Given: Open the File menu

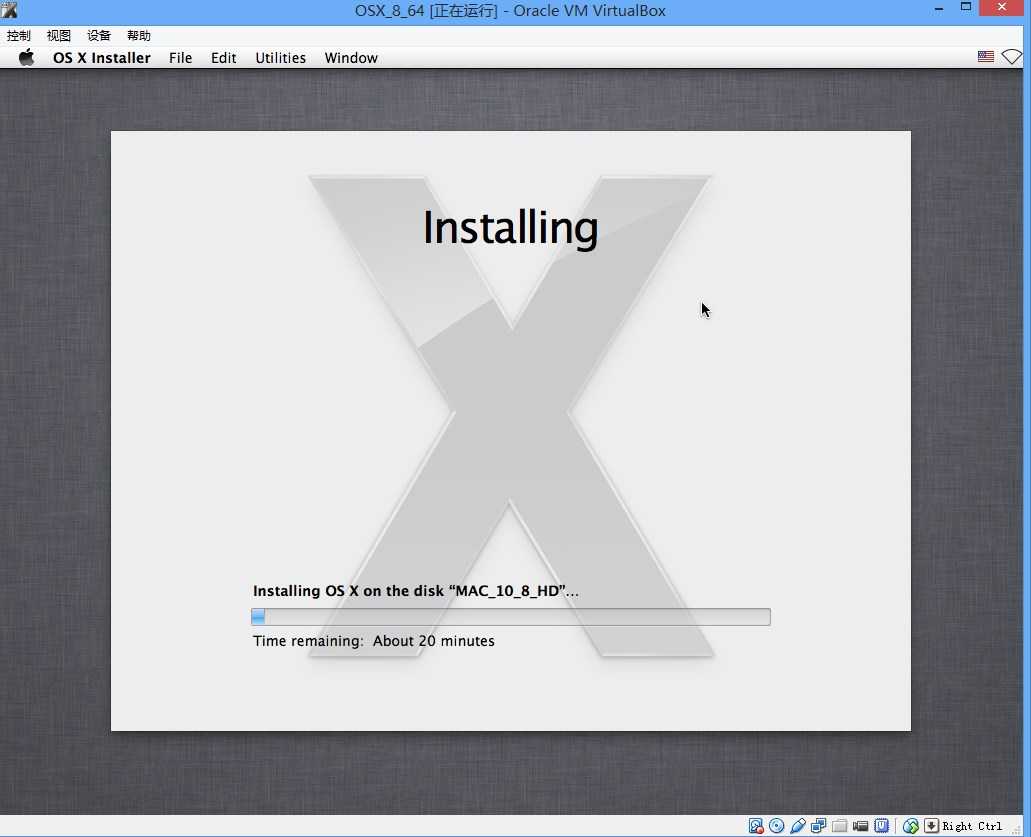Looking at the screenshot, I should pyautogui.click(x=180, y=58).
